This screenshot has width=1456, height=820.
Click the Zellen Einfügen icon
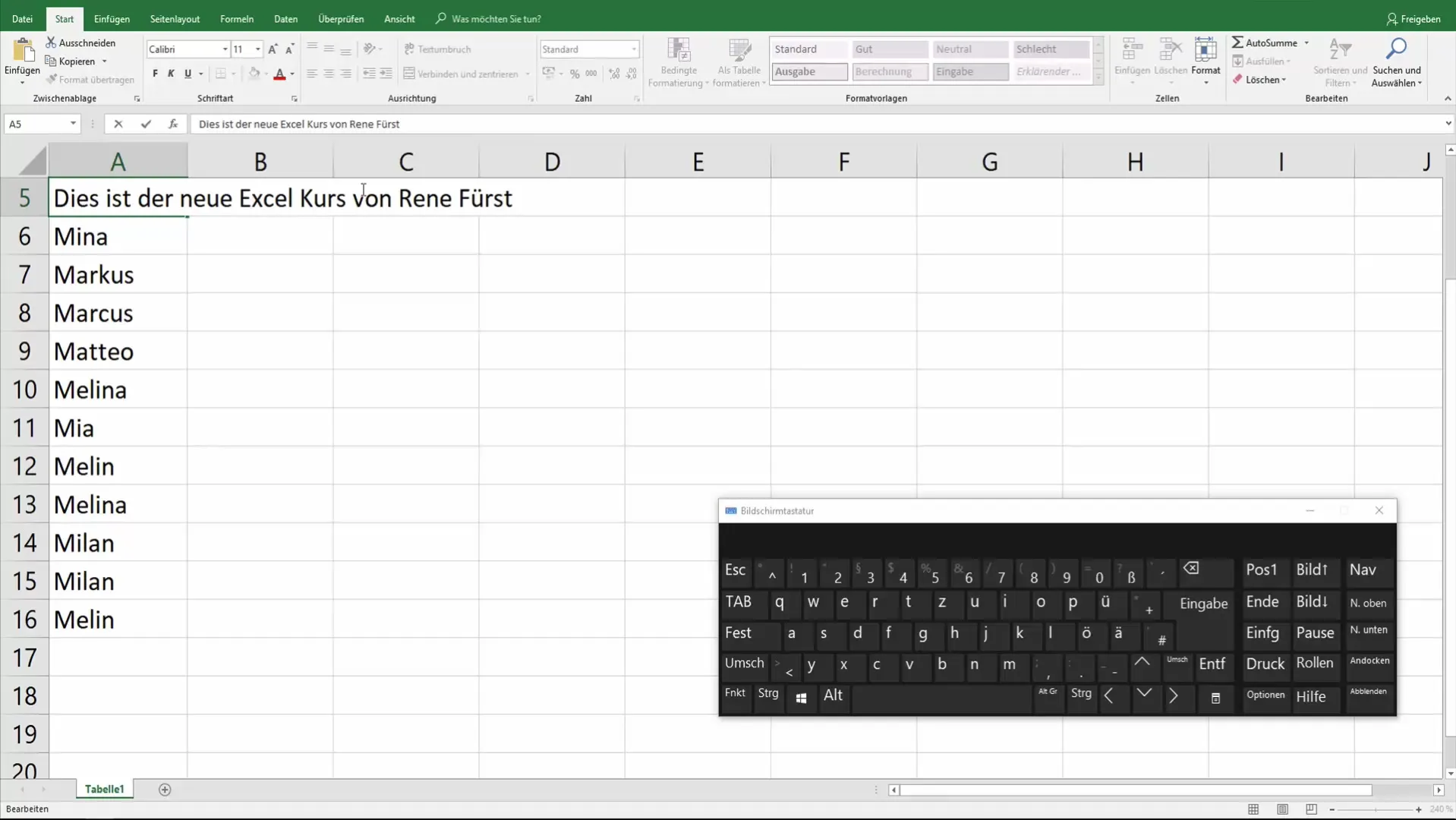click(1132, 50)
